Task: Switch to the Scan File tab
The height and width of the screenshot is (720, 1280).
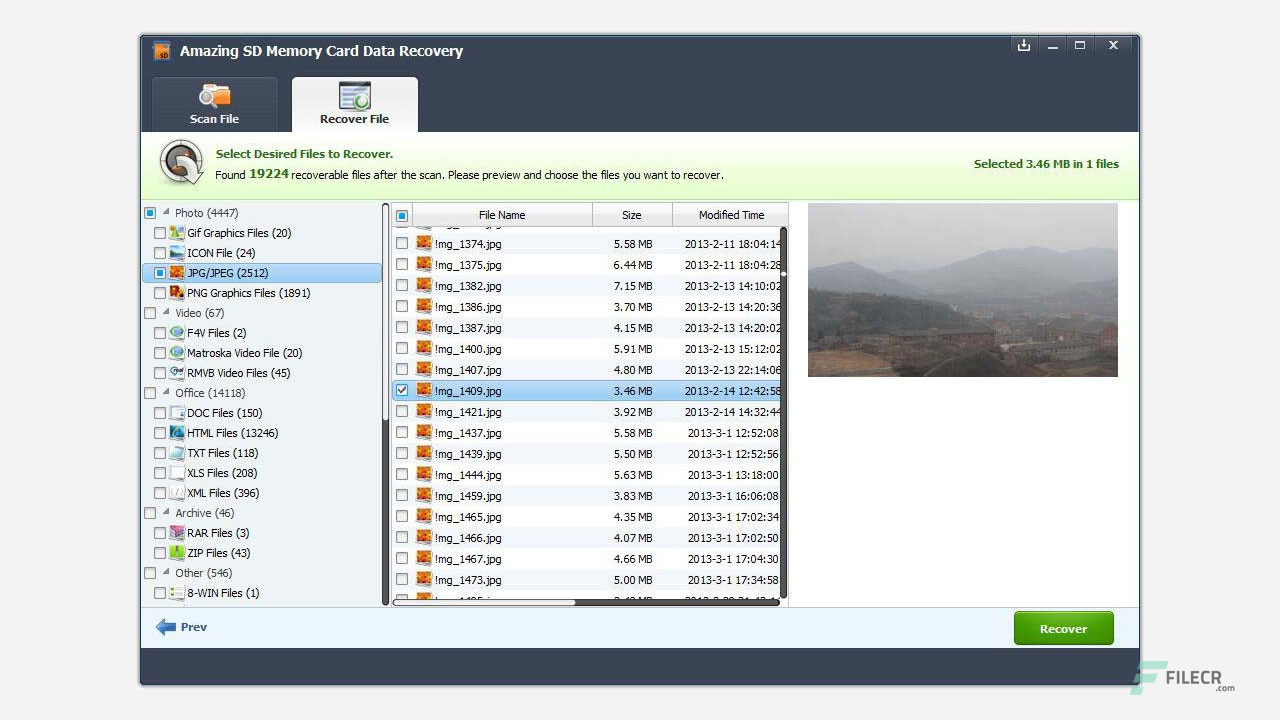Action: click(215, 104)
